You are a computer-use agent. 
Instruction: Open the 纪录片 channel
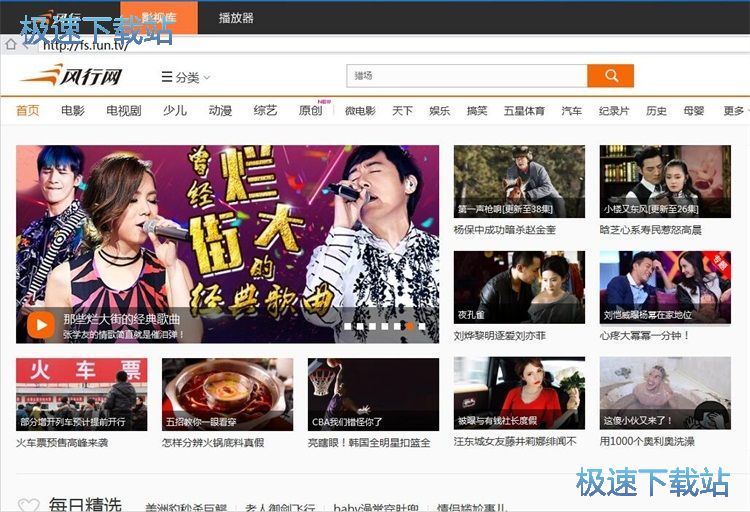point(614,111)
